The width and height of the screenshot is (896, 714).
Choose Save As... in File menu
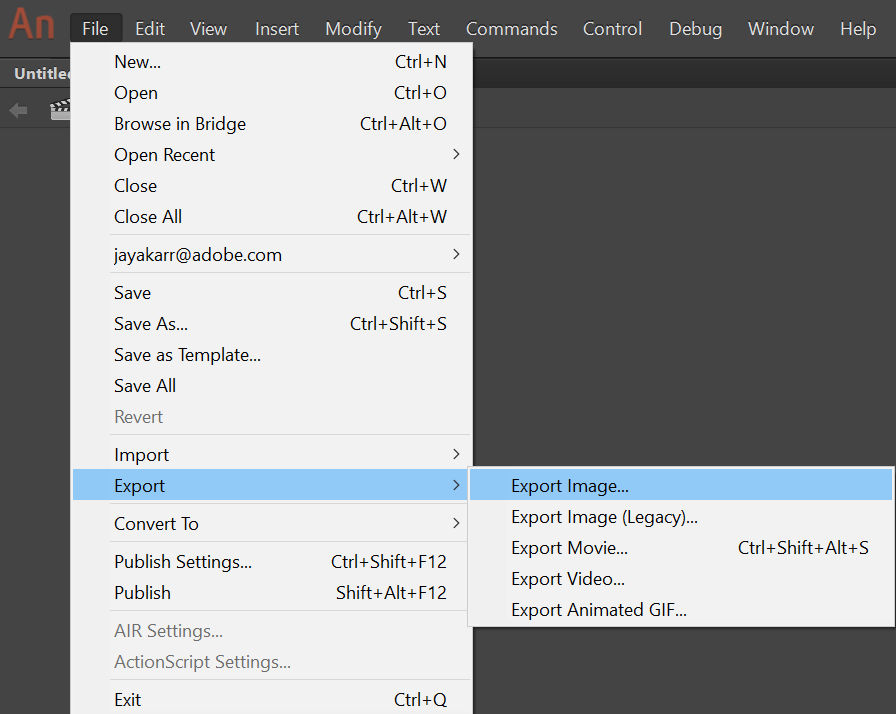click(151, 324)
